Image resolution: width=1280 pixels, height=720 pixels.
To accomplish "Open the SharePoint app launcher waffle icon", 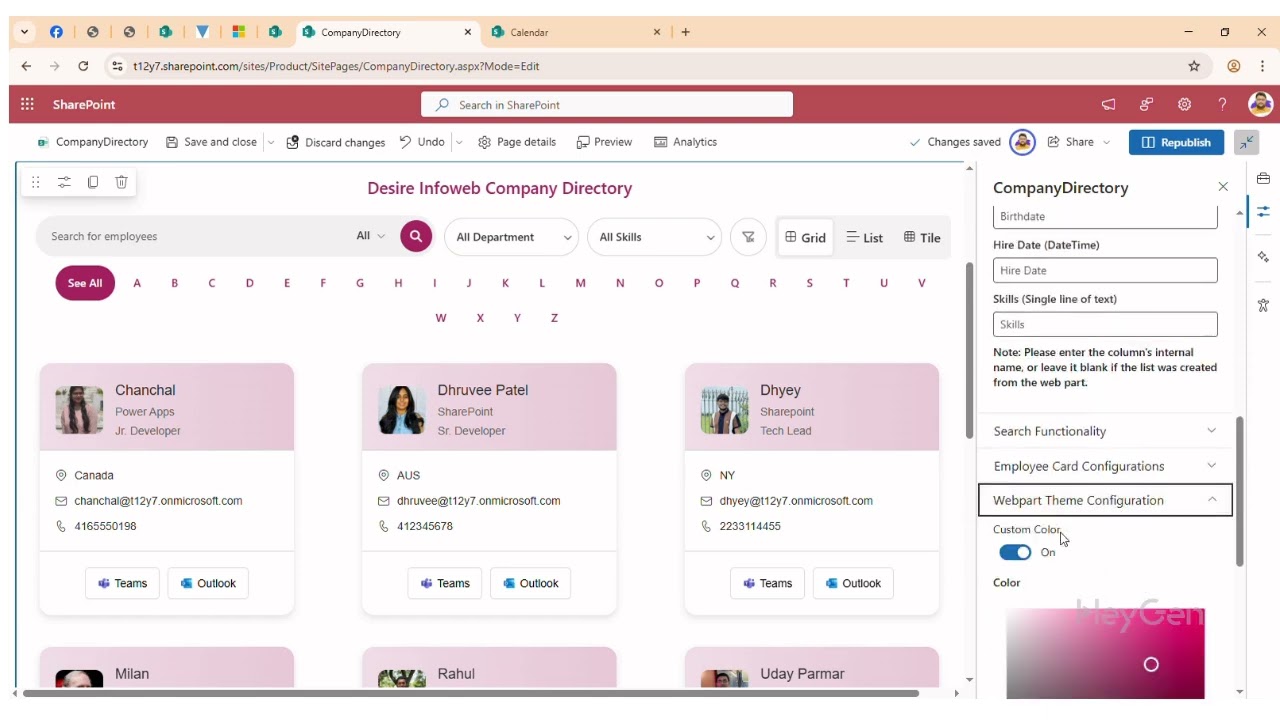I will coord(27,104).
